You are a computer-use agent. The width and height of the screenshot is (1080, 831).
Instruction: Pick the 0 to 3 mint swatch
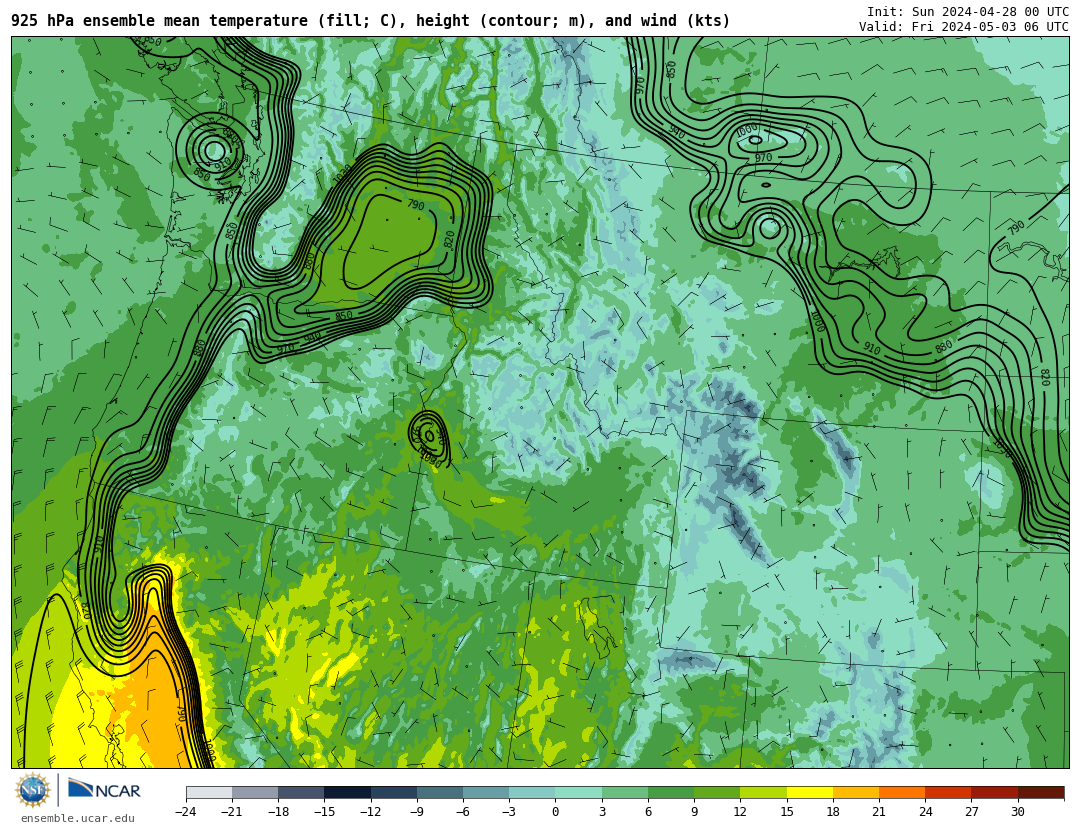click(x=579, y=792)
